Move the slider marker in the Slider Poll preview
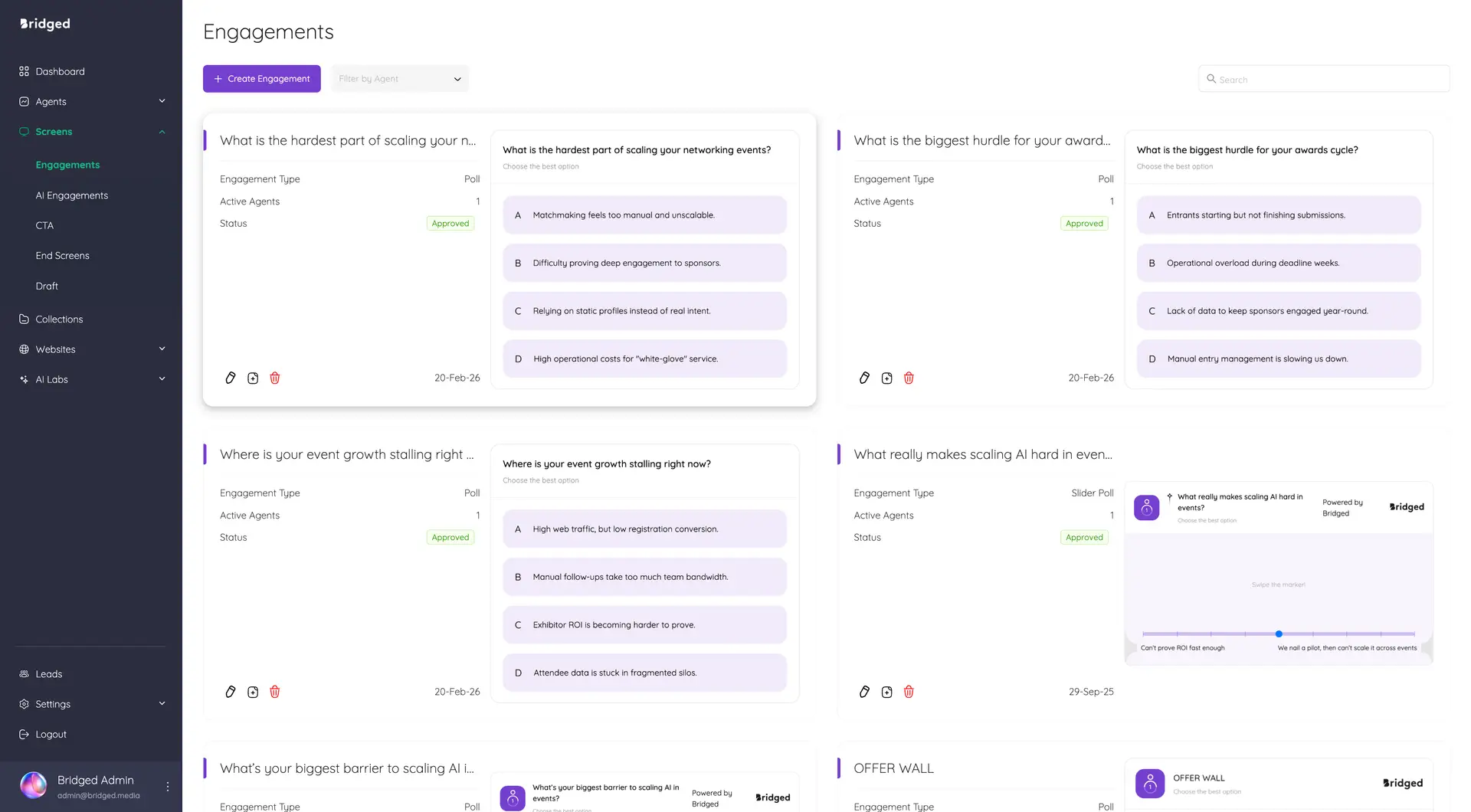Screen dimensions: 1471x812 point(1279,634)
